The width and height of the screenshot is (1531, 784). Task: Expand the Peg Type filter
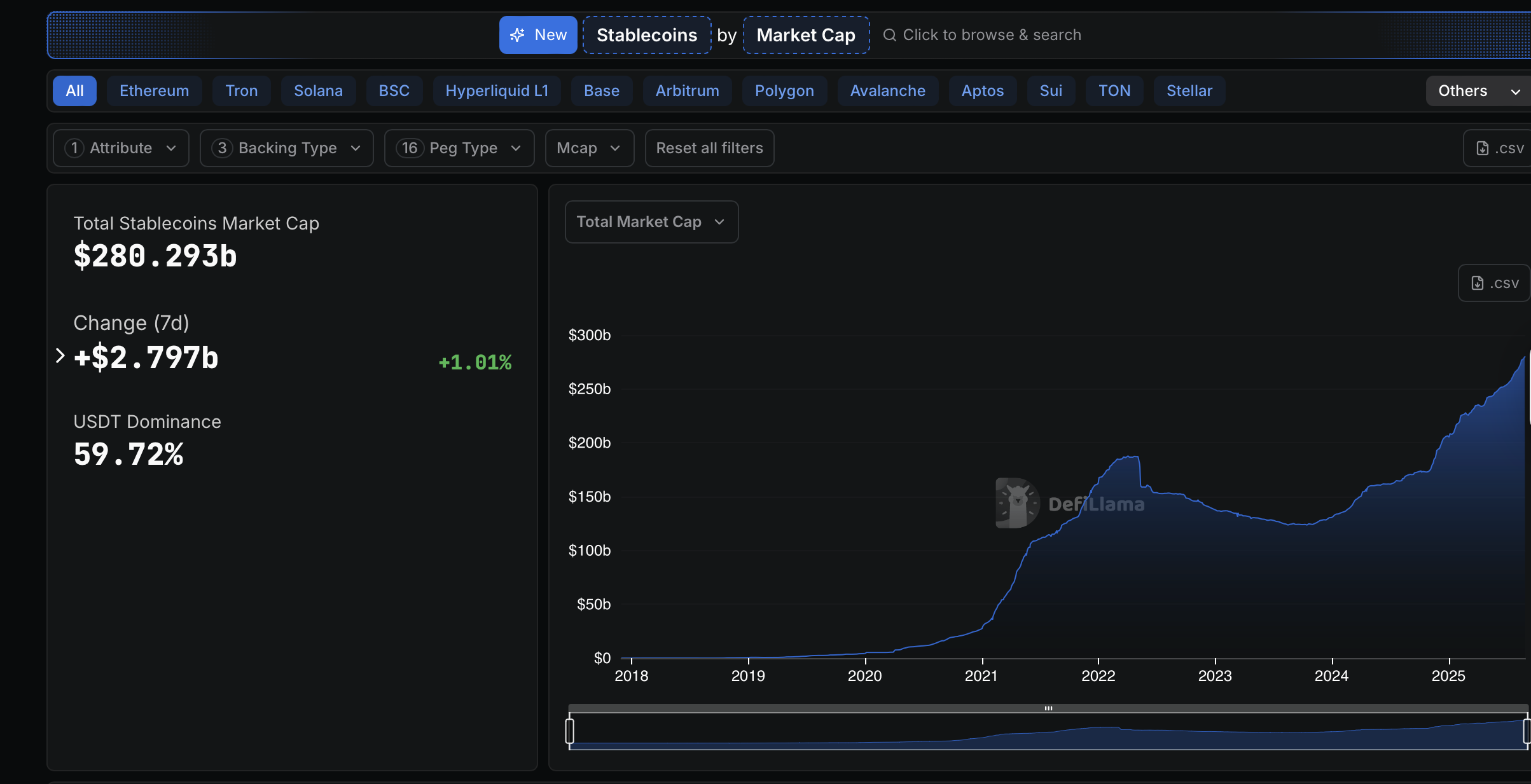[x=459, y=148]
